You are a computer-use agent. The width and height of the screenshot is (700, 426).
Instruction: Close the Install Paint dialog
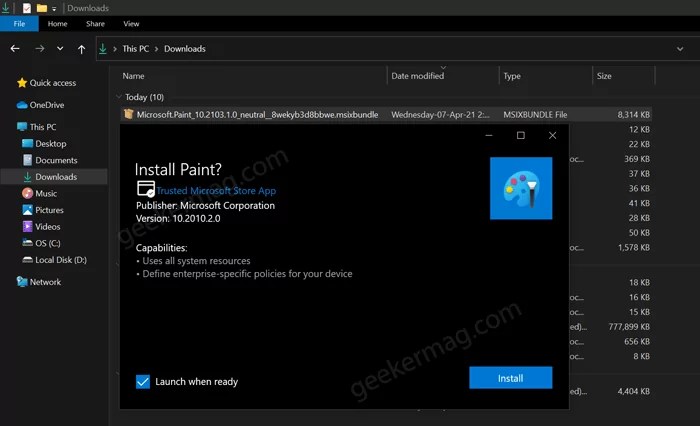[x=552, y=135]
